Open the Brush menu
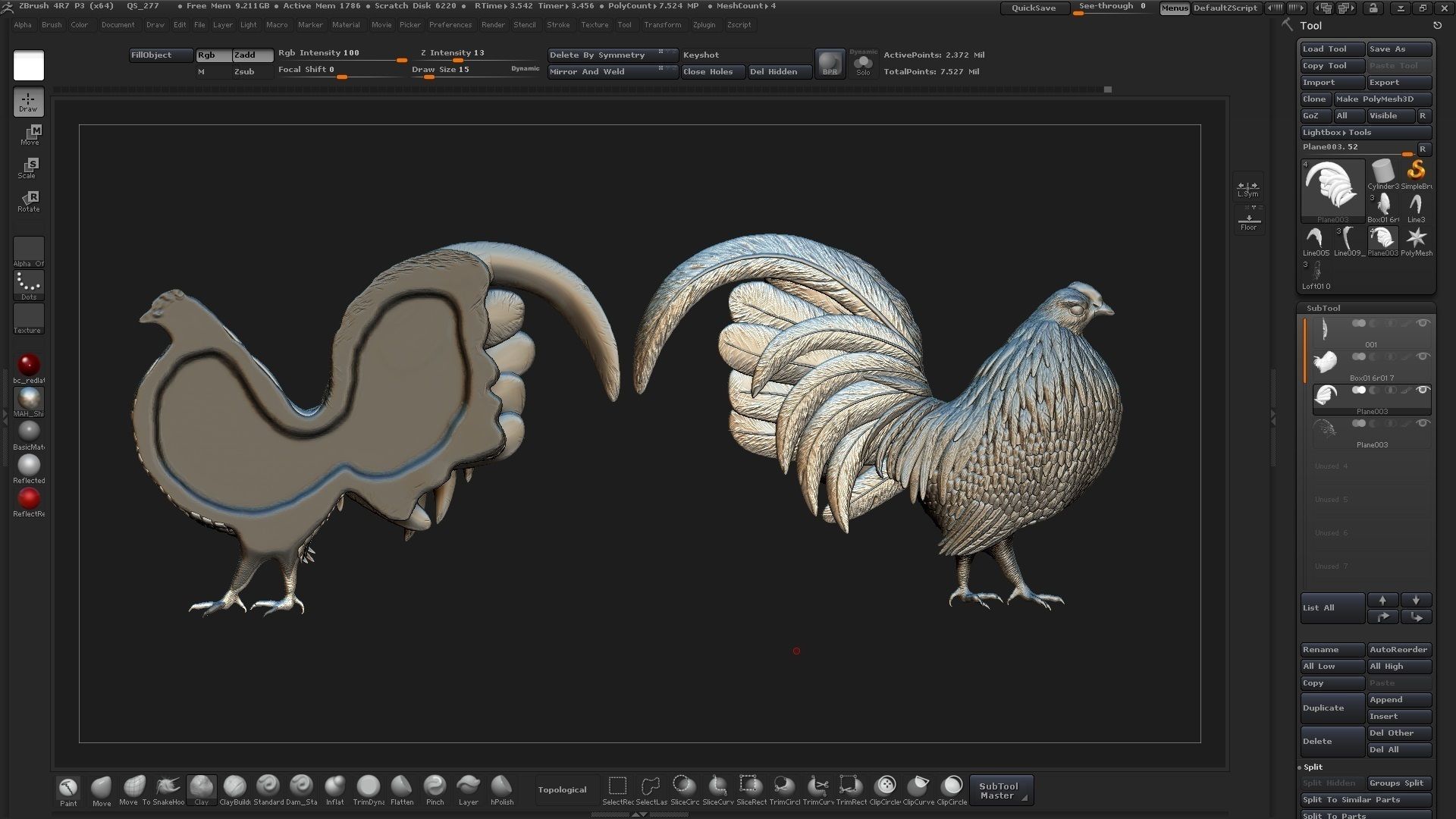1456x819 pixels. tap(52, 25)
